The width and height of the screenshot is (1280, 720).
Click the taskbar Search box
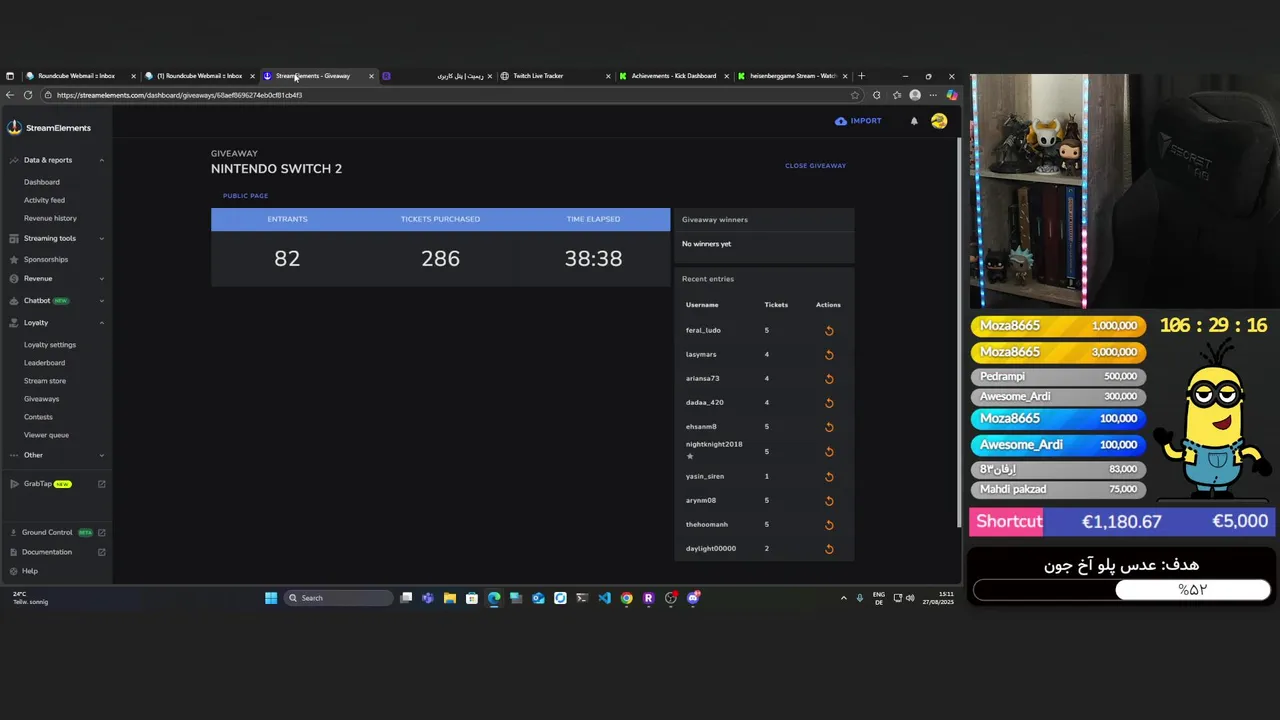[338, 598]
